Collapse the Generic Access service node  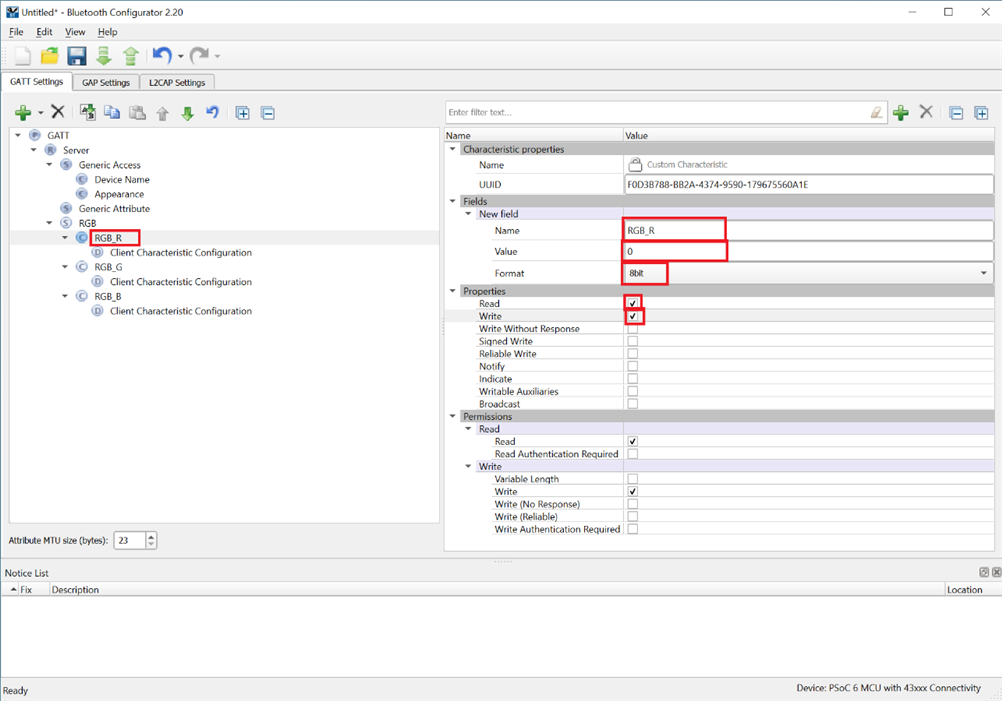coord(50,165)
